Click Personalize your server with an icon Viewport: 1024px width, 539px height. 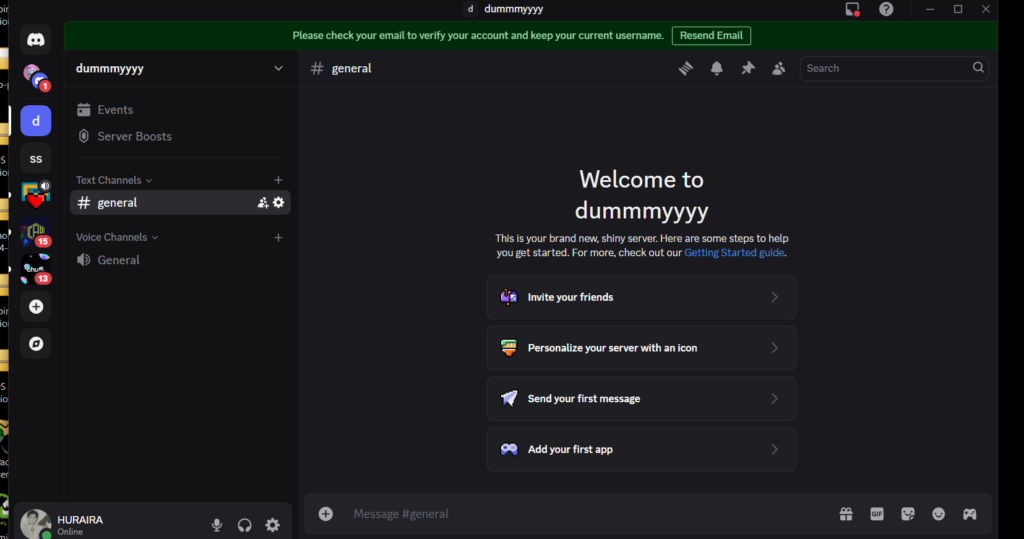(641, 348)
